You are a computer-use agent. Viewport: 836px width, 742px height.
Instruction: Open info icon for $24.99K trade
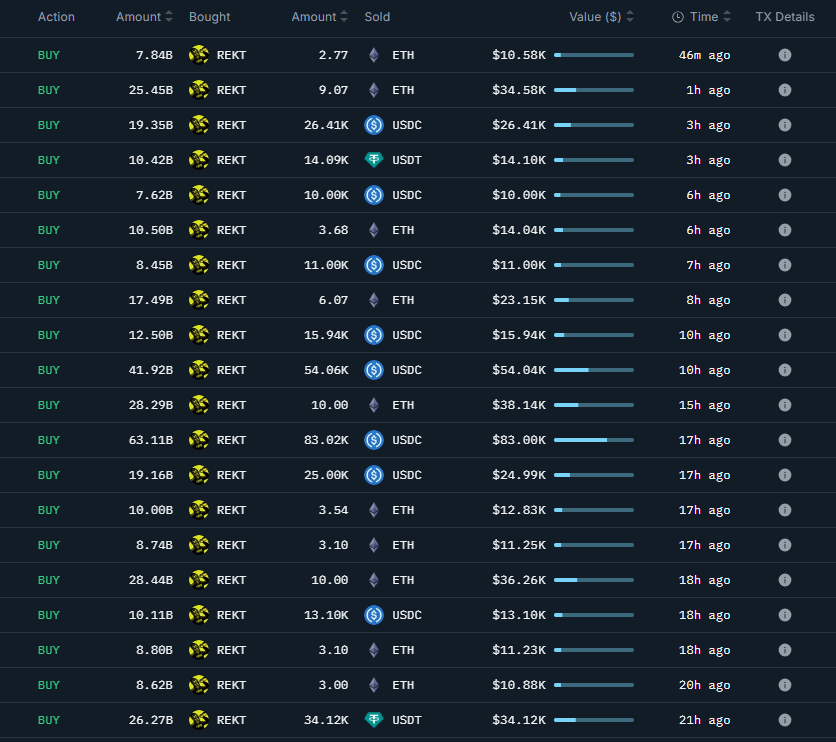click(784, 475)
